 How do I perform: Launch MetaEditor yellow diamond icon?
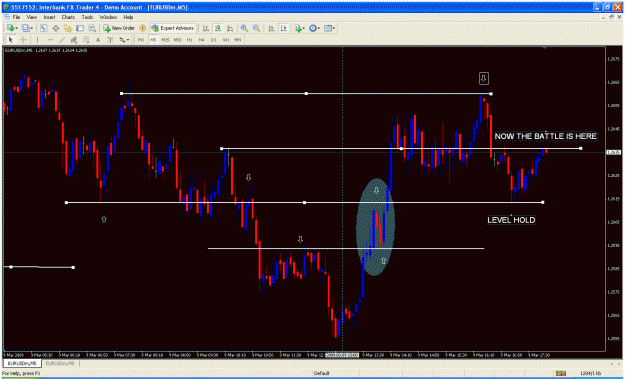[x=142, y=28]
